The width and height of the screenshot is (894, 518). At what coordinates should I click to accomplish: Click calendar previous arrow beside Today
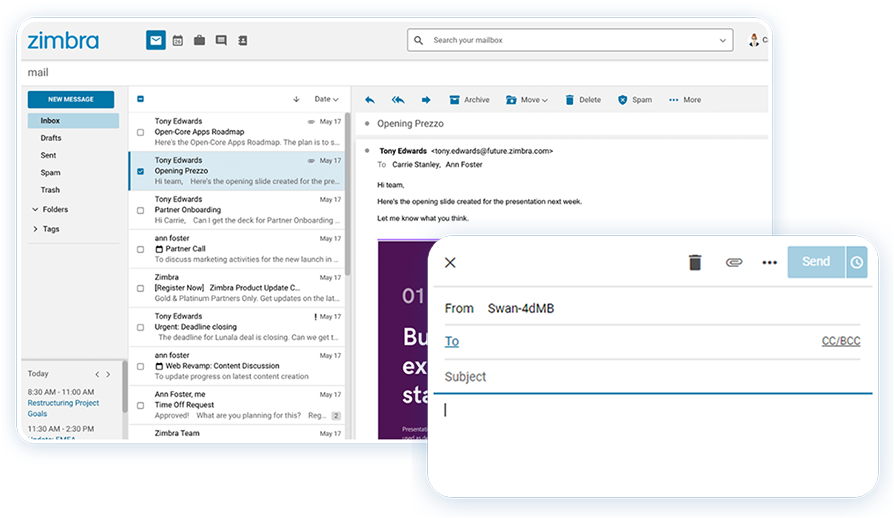[x=97, y=374]
